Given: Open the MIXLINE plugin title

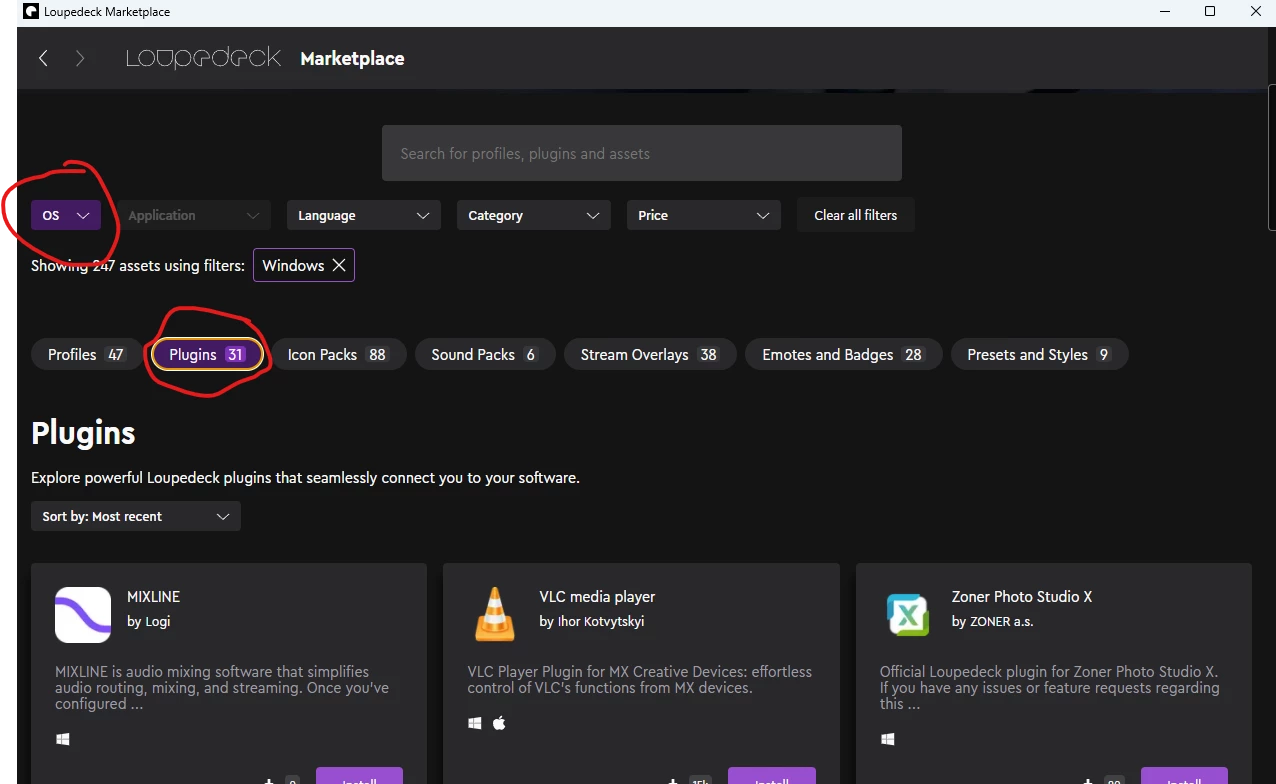Looking at the screenshot, I should (x=153, y=596).
